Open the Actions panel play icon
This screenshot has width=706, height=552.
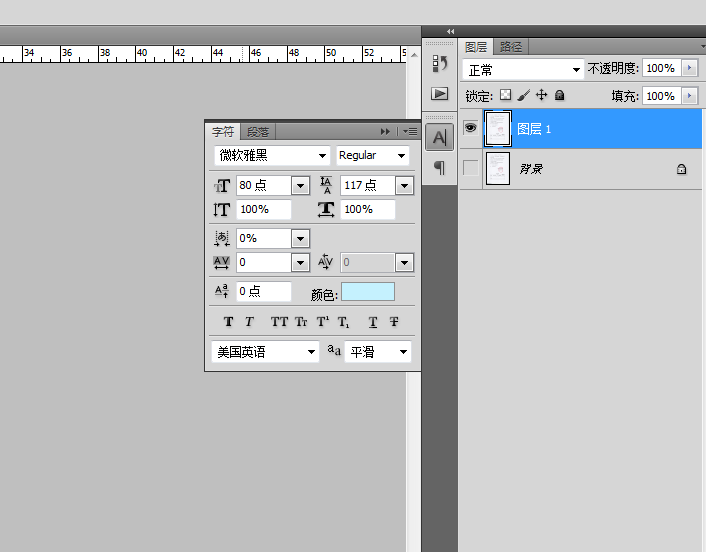[x=439, y=93]
